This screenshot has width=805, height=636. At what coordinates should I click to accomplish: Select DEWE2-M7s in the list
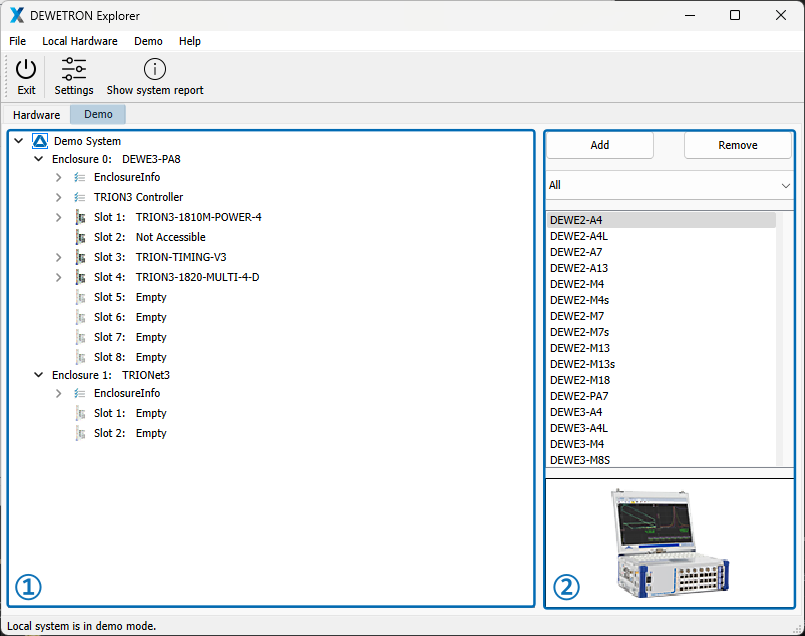point(661,332)
